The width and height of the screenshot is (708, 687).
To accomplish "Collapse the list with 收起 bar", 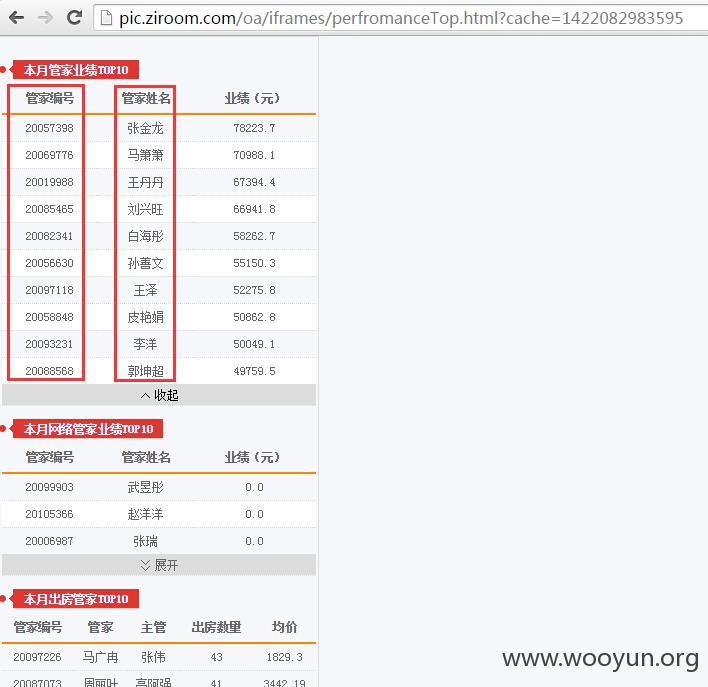I will tap(159, 395).
